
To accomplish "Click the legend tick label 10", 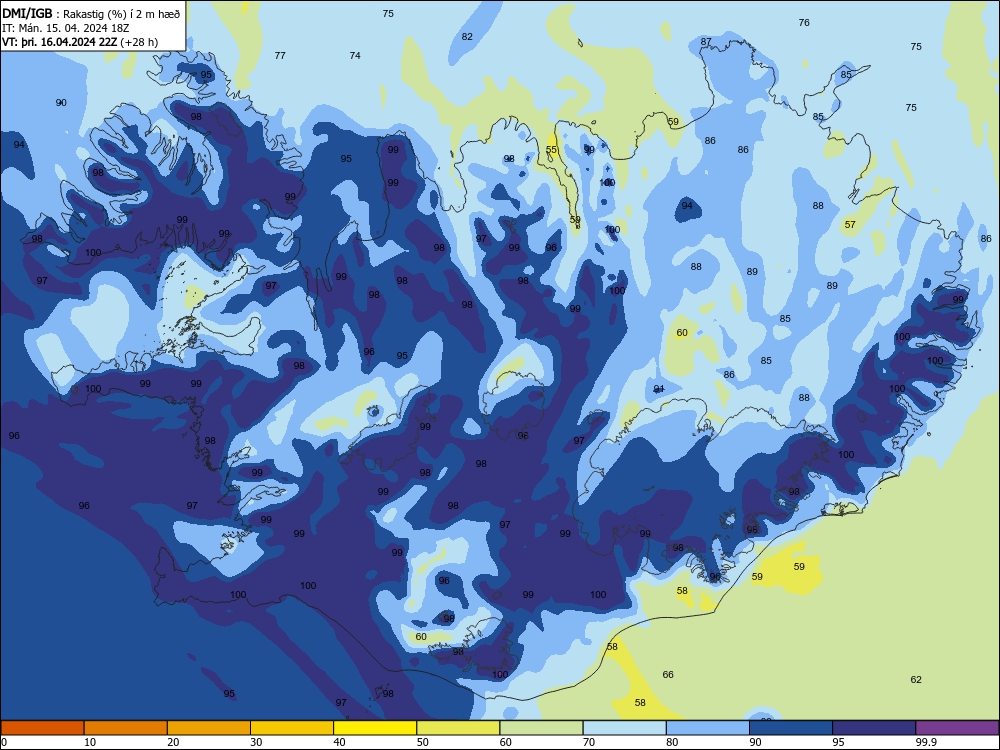I will [x=90, y=742].
